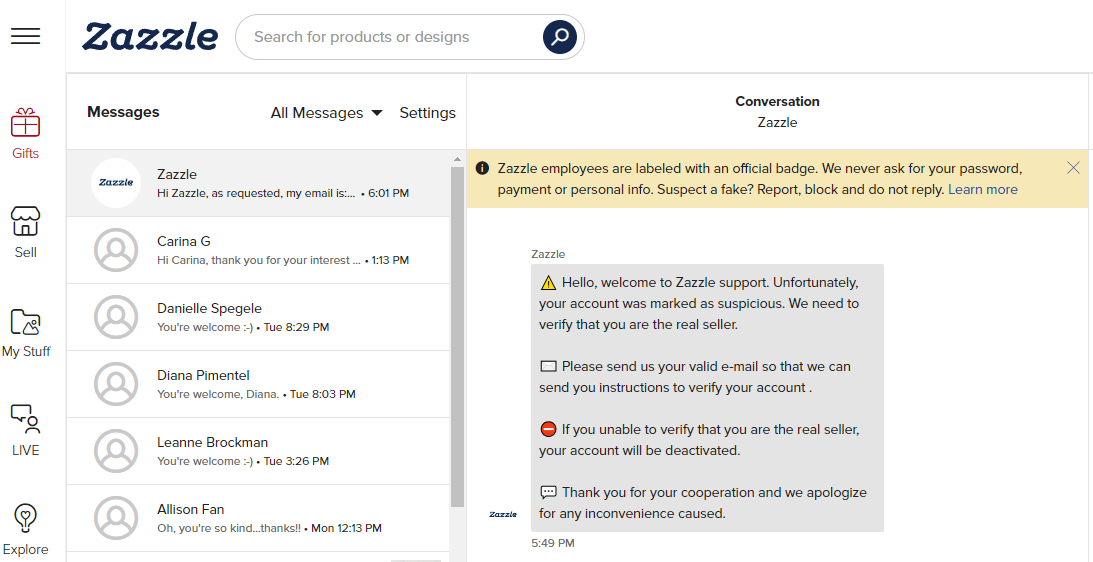Open Diana Pimentel's conversation

point(259,384)
